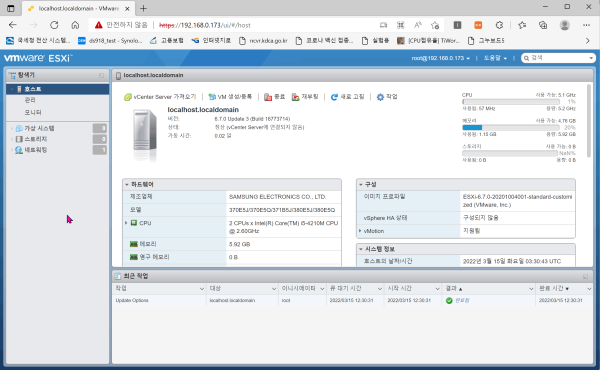Click the 종료 shutdown button
The width and height of the screenshot is (600, 370).
point(274,97)
